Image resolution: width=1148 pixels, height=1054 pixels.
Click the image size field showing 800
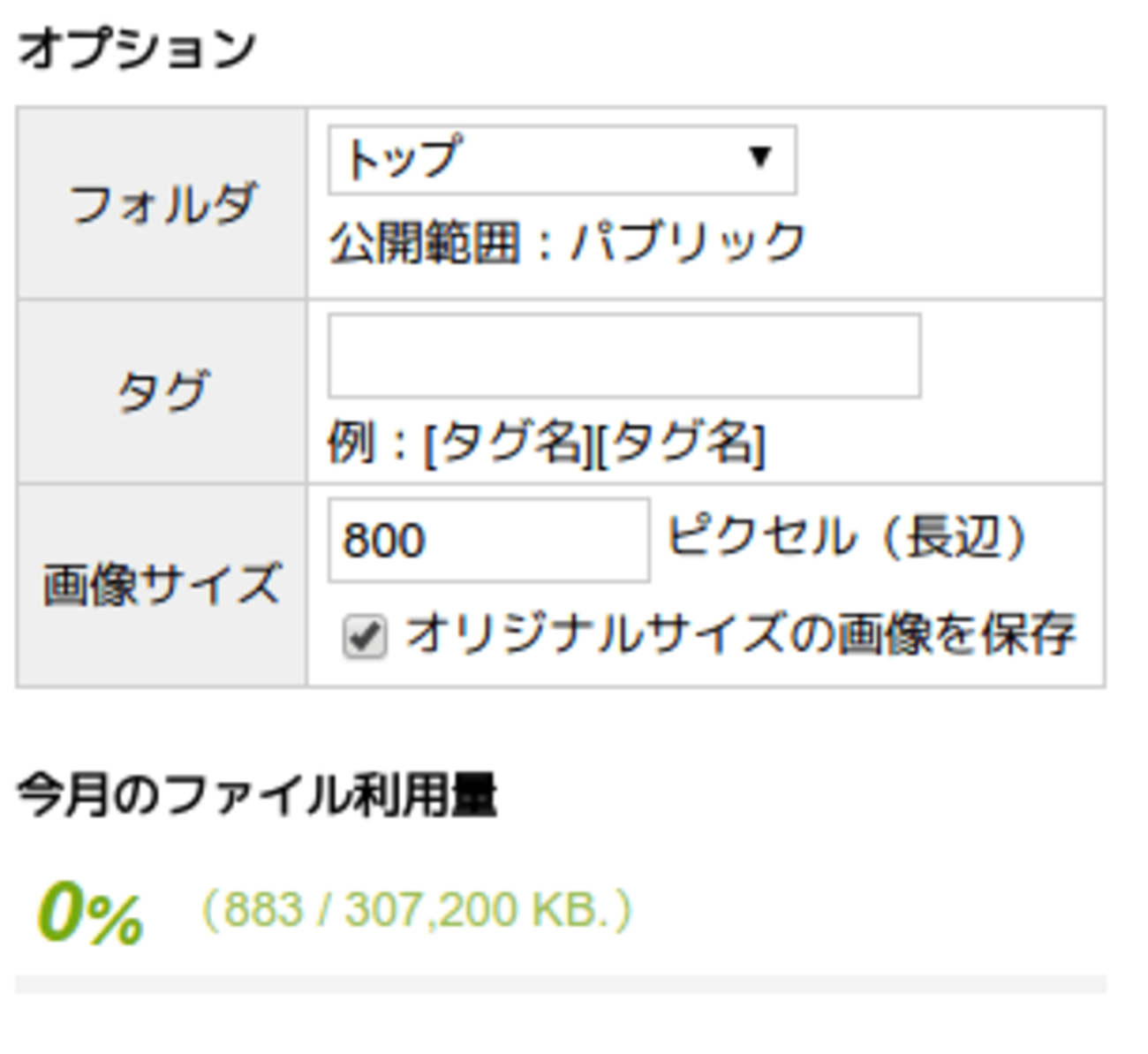(x=488, y=540)
